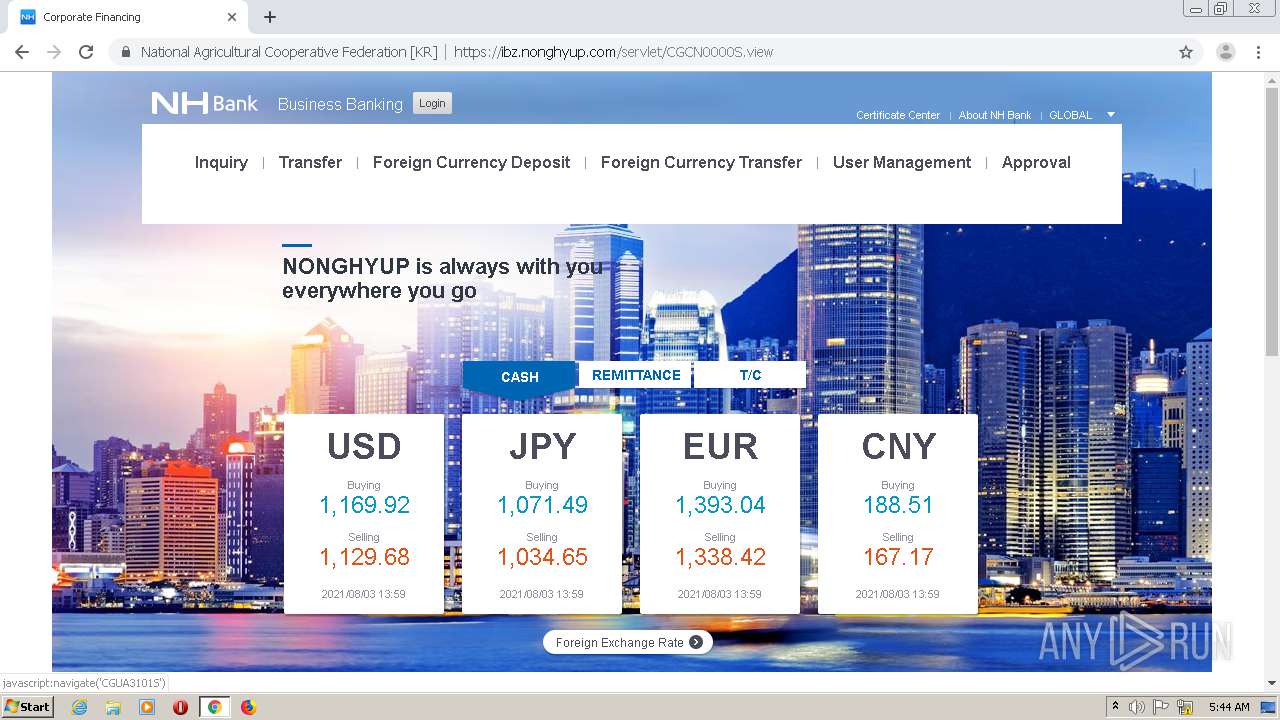Show hidden system tray icons
This screenshot has width=1280, height=720.
(1115, 707)
